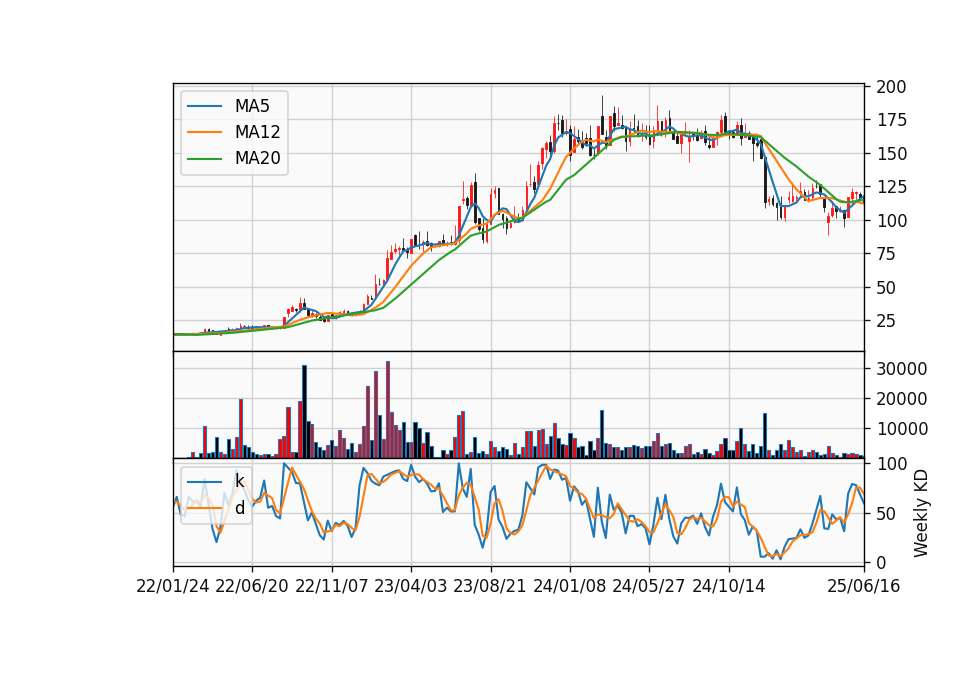Click the 200 price axis label
The height and width of the screenshot is (690, 960).
pos(891,87)
